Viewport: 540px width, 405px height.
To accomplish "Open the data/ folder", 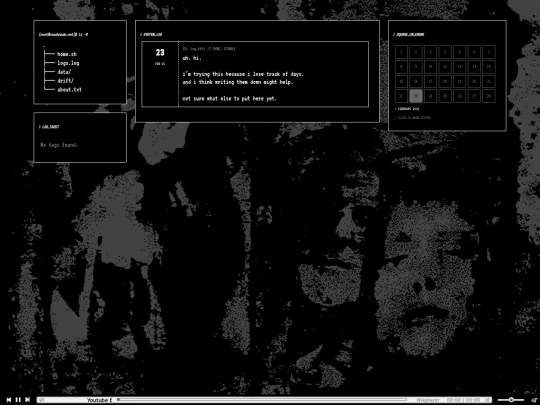I will pyautogui.click(x=64, y=72).
